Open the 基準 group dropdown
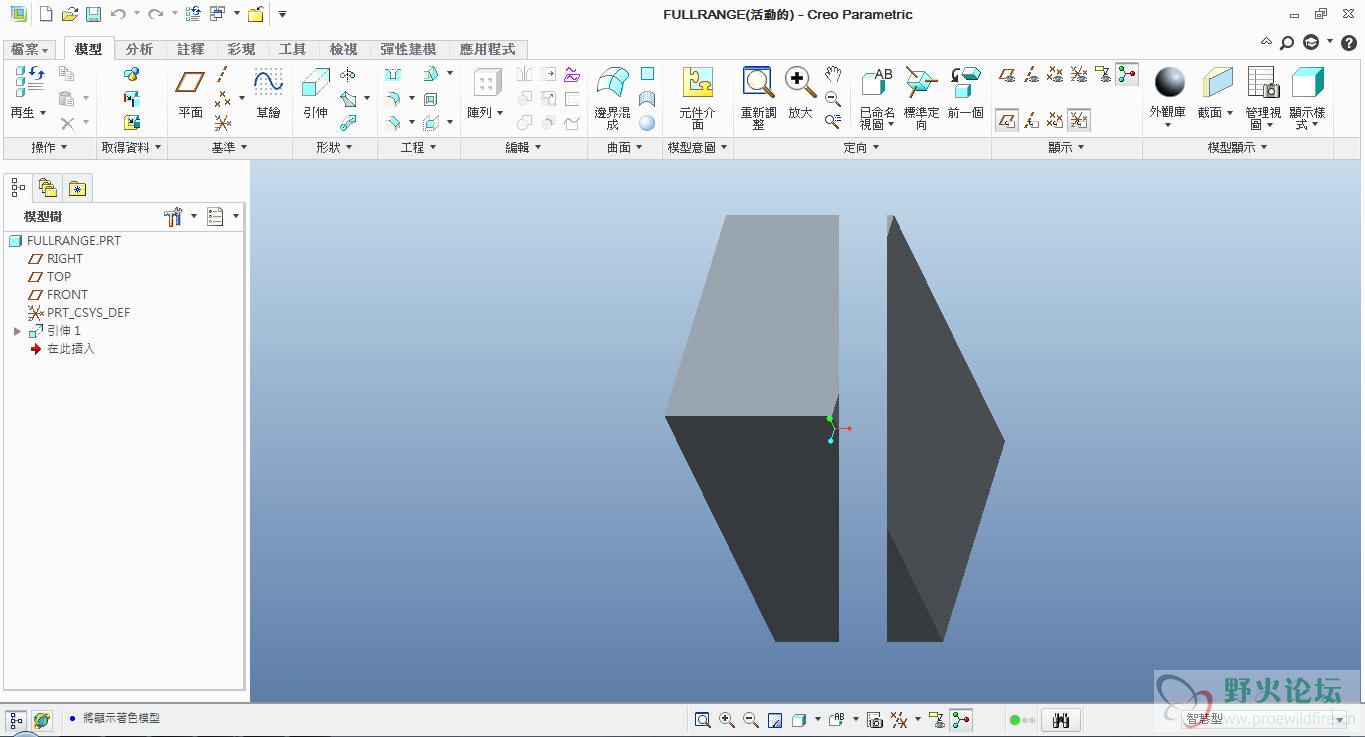1365x737 pixels. [229, 148]
